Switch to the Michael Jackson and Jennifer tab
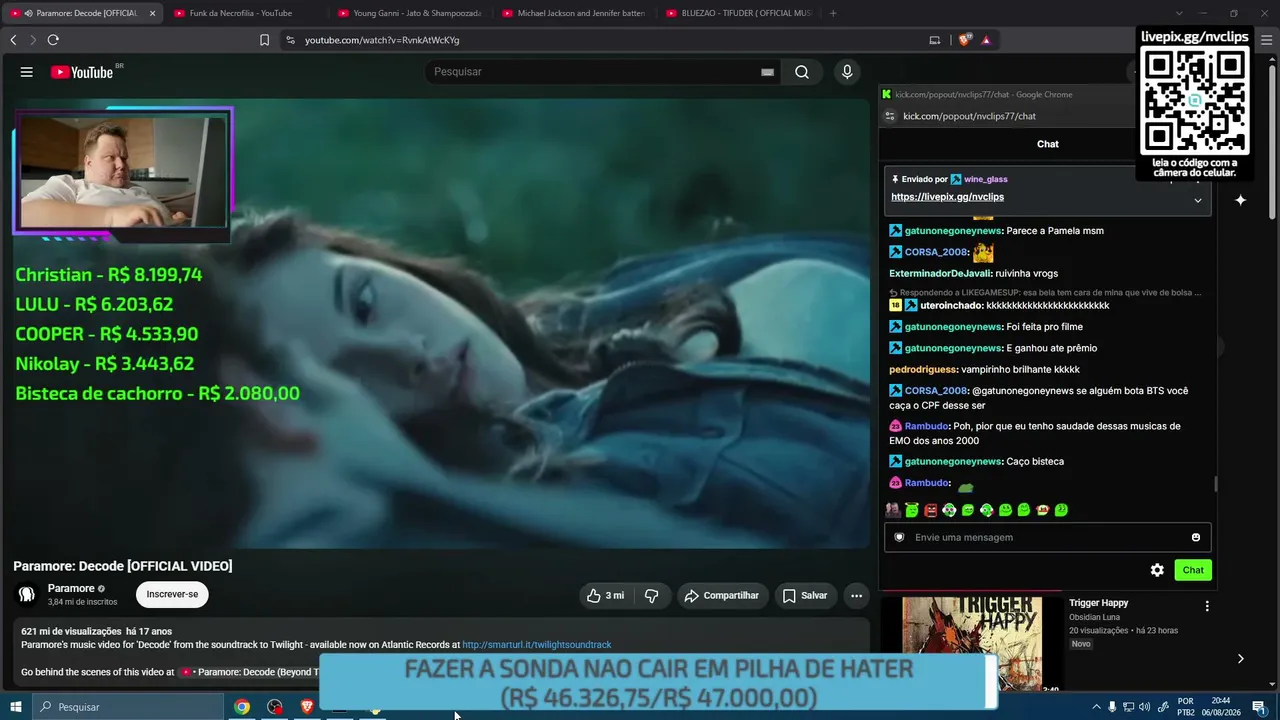 pyautogui.click(x=572, y=13)
